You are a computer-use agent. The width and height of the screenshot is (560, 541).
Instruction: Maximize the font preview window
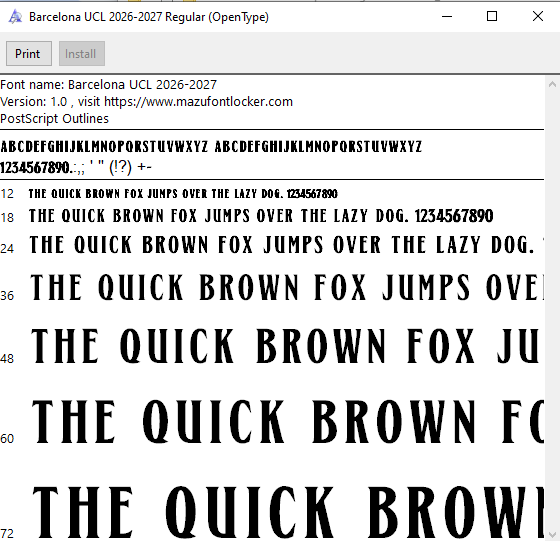492,16
